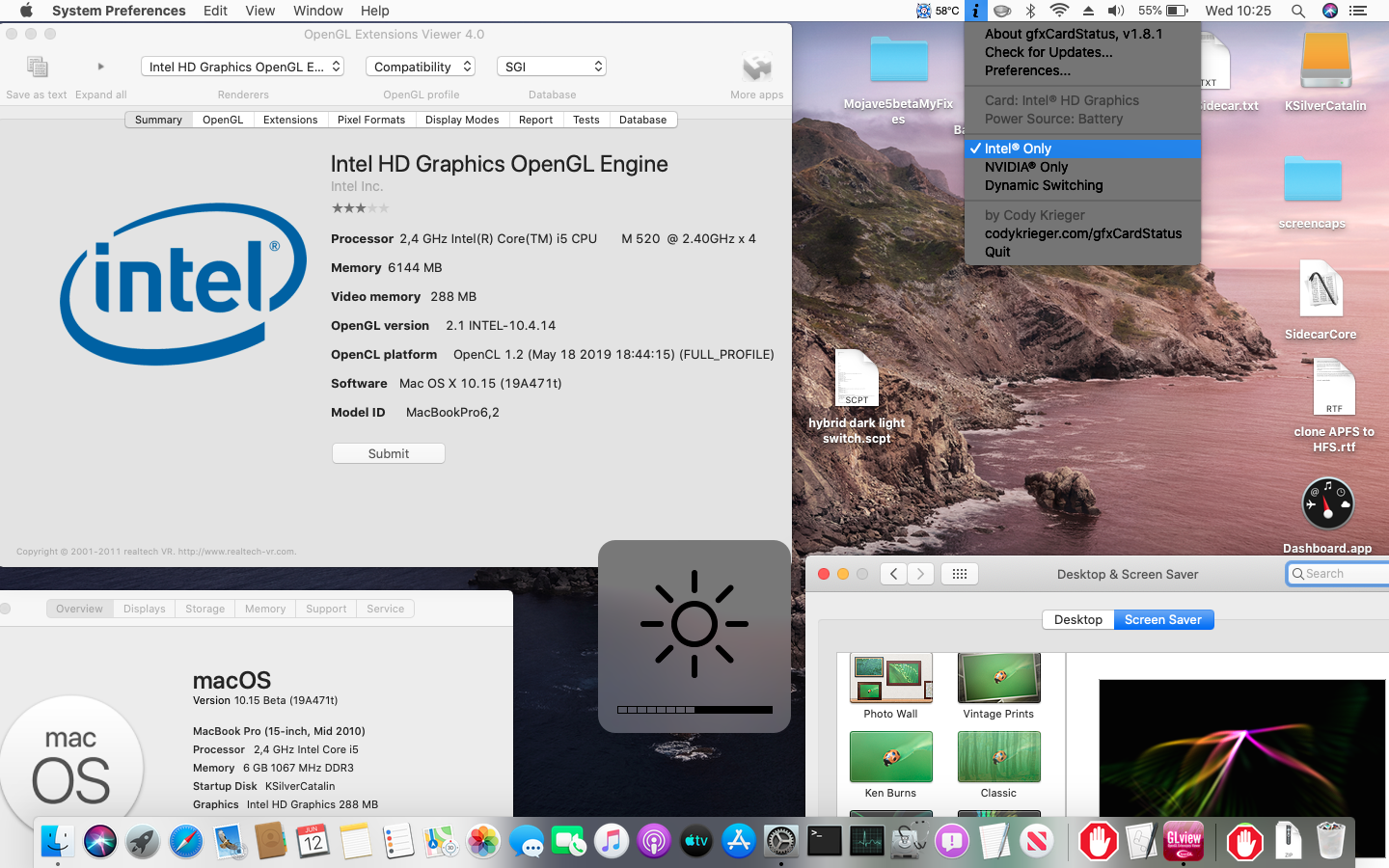Open the Compatibility OpenGL profile dropdown
This screenshot has width=1389, height=868.
[x=421, y=67]
